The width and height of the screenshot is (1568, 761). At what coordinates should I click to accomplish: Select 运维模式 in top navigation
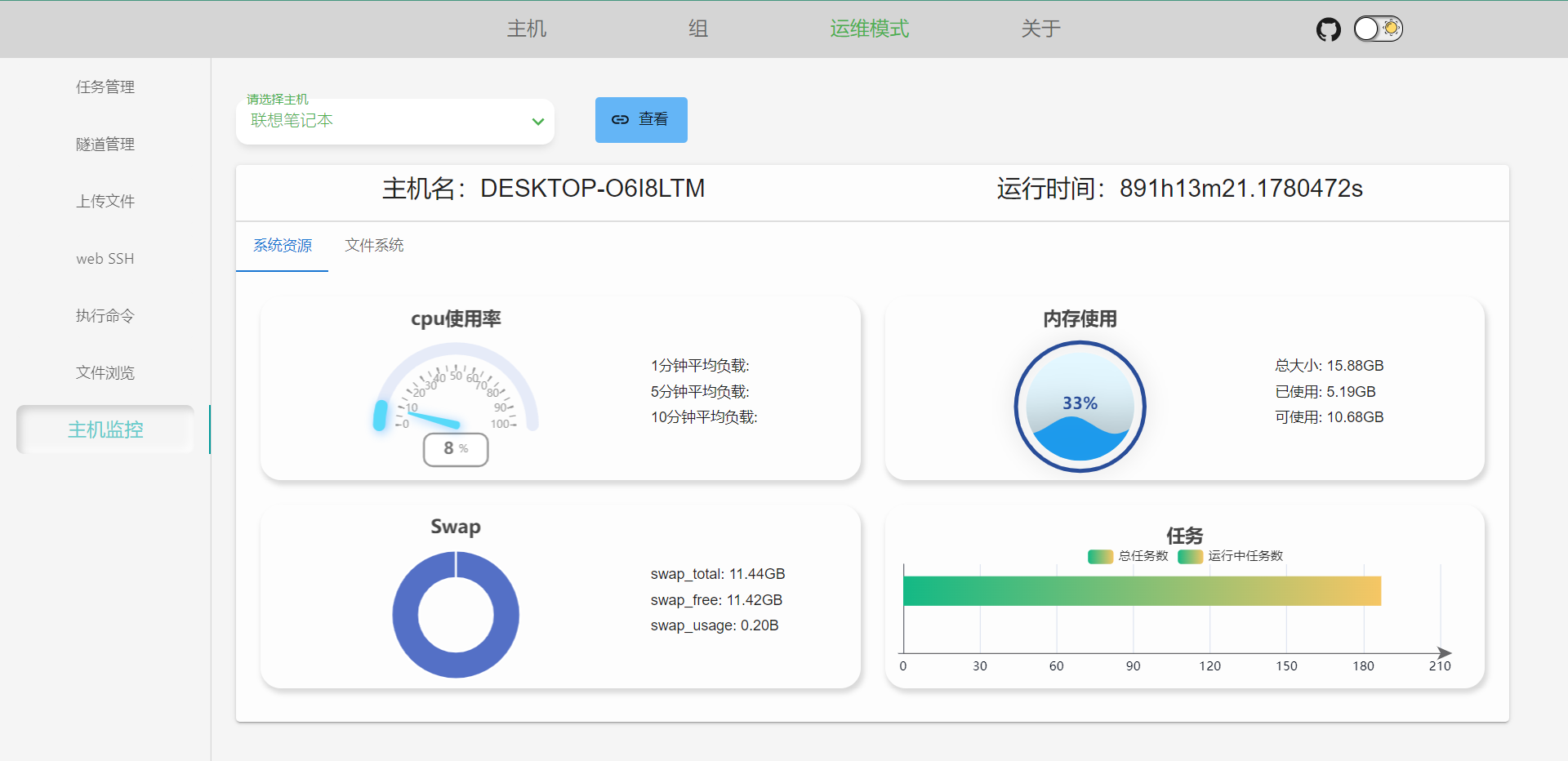870,29
